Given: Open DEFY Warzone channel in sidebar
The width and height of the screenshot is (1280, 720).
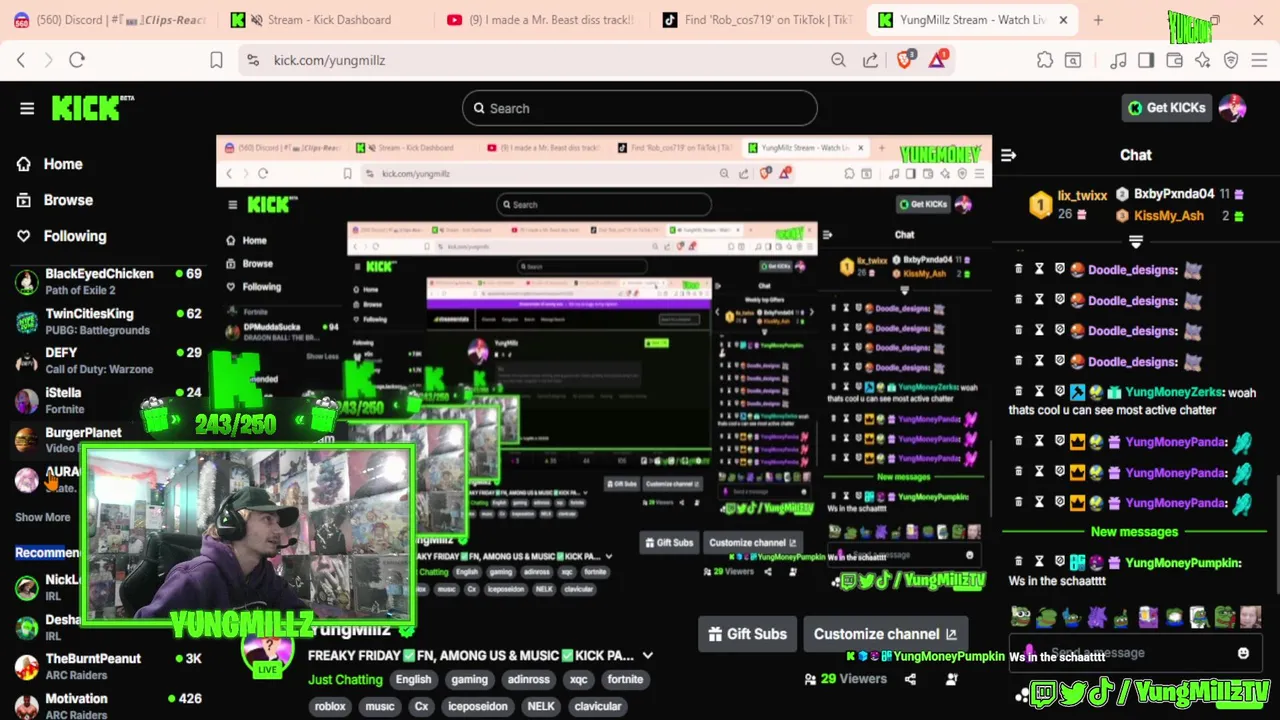Looking at the screenshot, I should tap(108, 361).
